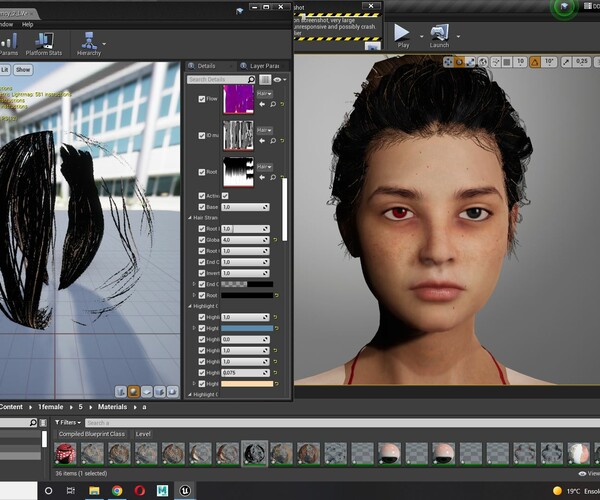Collapse the first Highlight category header
Viewport: 600px width, 500px height.
tap(190, 306)
